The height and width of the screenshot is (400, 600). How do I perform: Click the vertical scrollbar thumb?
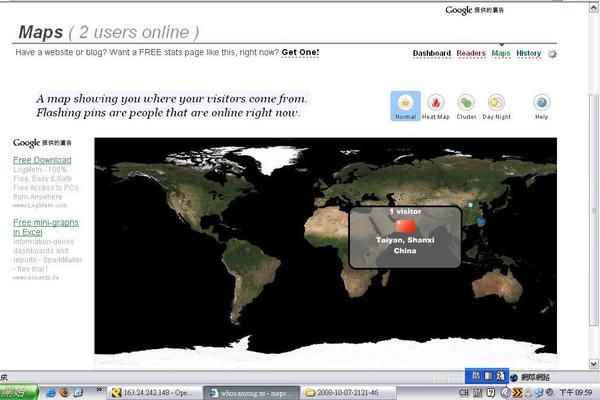[x=594, y=209]
